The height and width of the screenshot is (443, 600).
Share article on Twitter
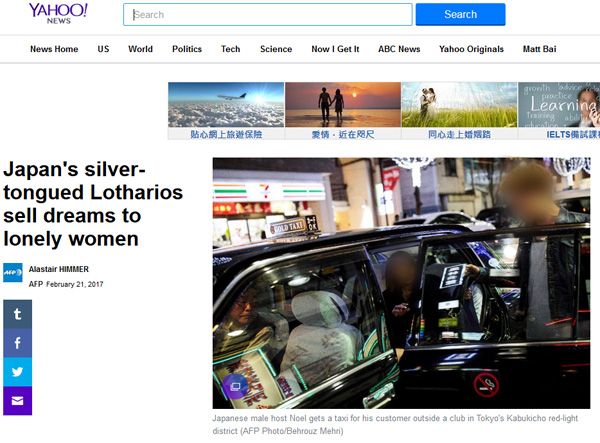point(18,372)
